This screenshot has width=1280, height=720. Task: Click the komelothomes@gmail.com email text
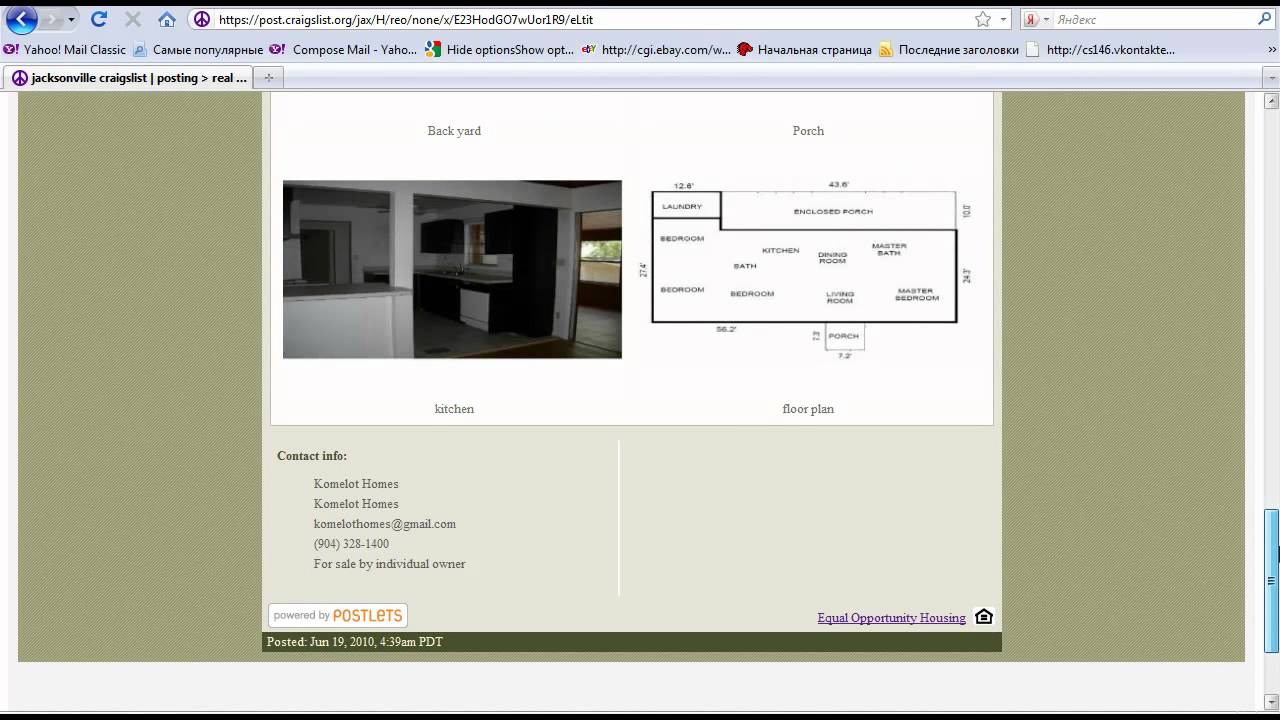pos(385,524)
